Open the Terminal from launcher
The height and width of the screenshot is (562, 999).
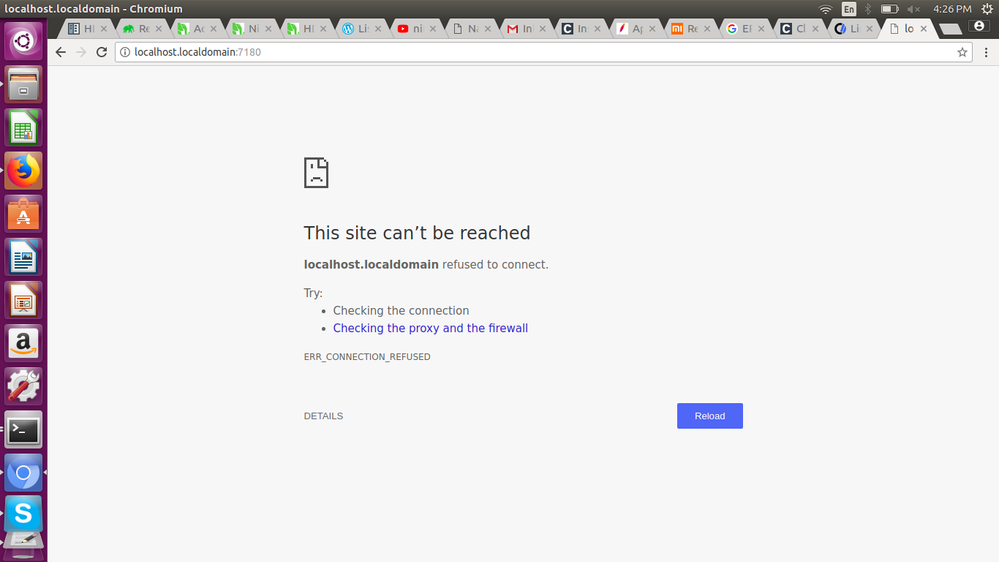[x=24, y=429]
